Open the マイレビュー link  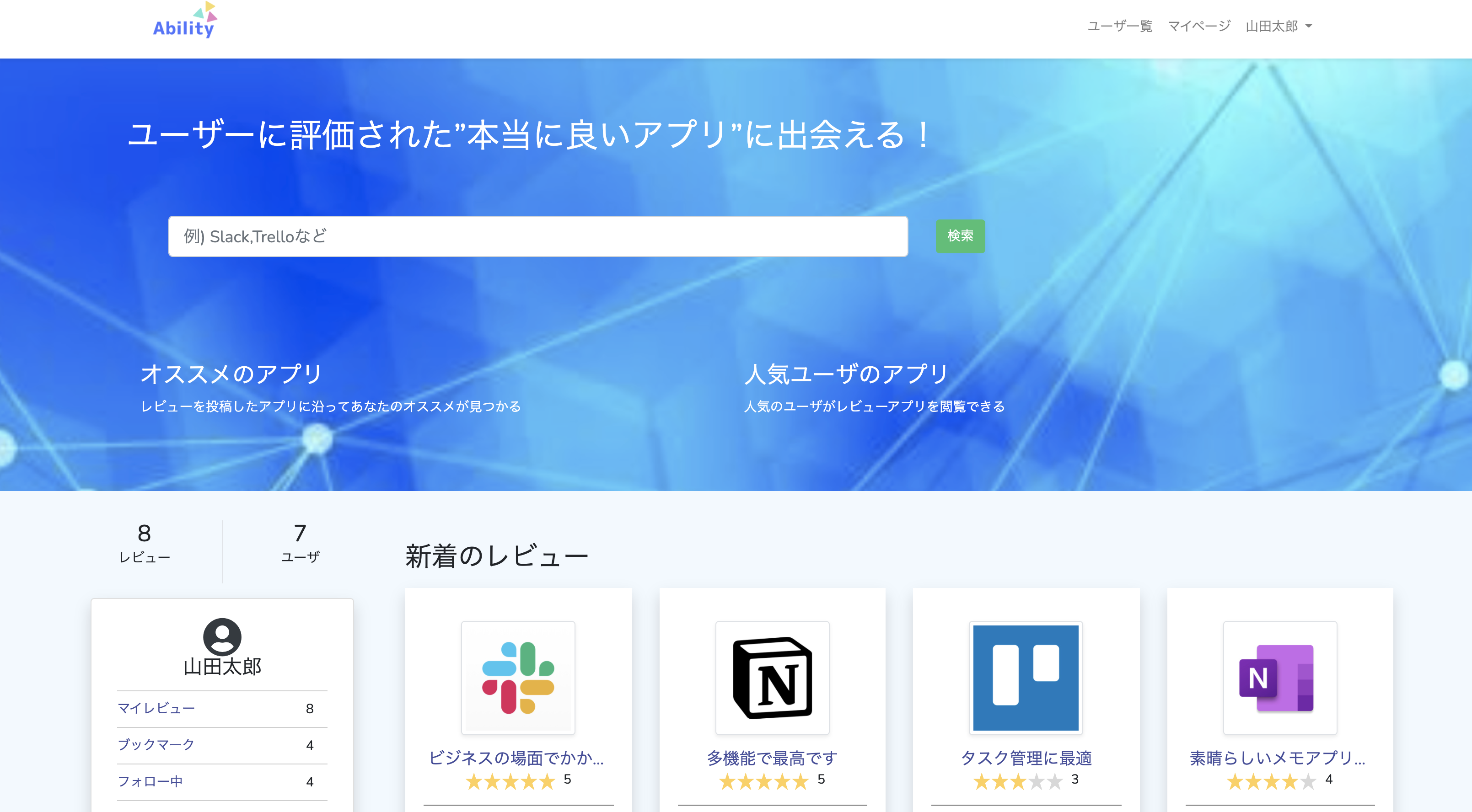(x=156, y=708)
